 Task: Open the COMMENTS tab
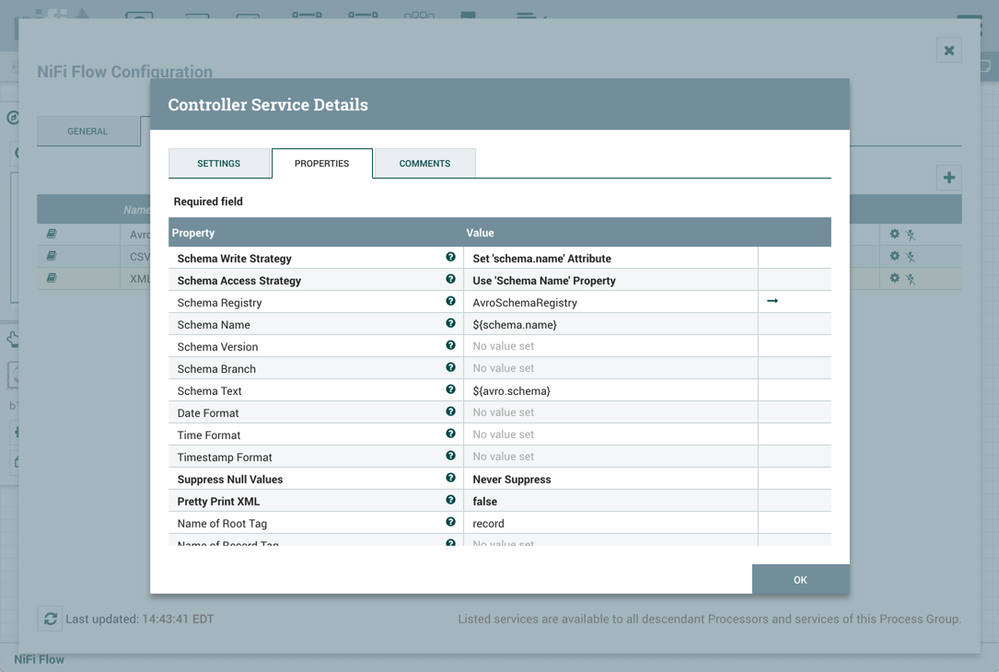(424, 163)
